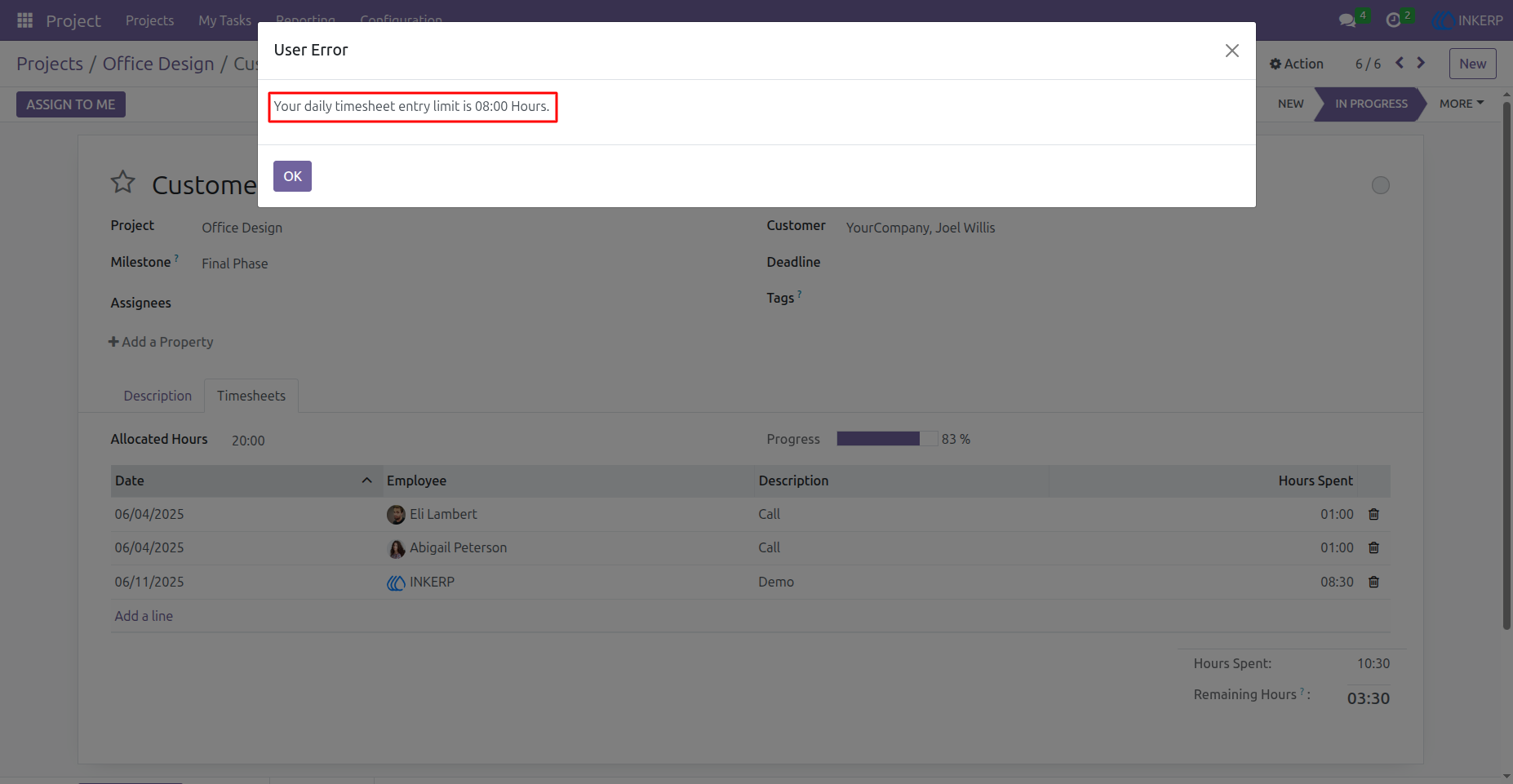Go to the previous record arrow

1400,63
